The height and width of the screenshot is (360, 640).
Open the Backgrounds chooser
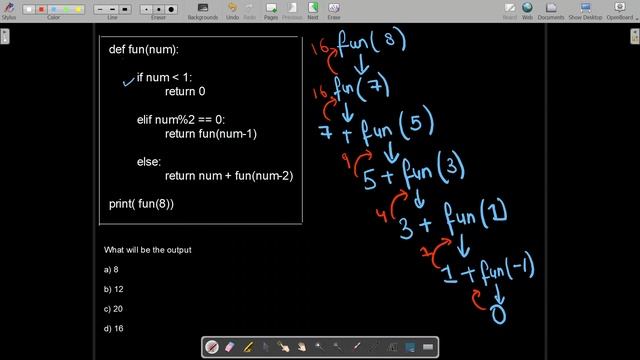(203, 11)
